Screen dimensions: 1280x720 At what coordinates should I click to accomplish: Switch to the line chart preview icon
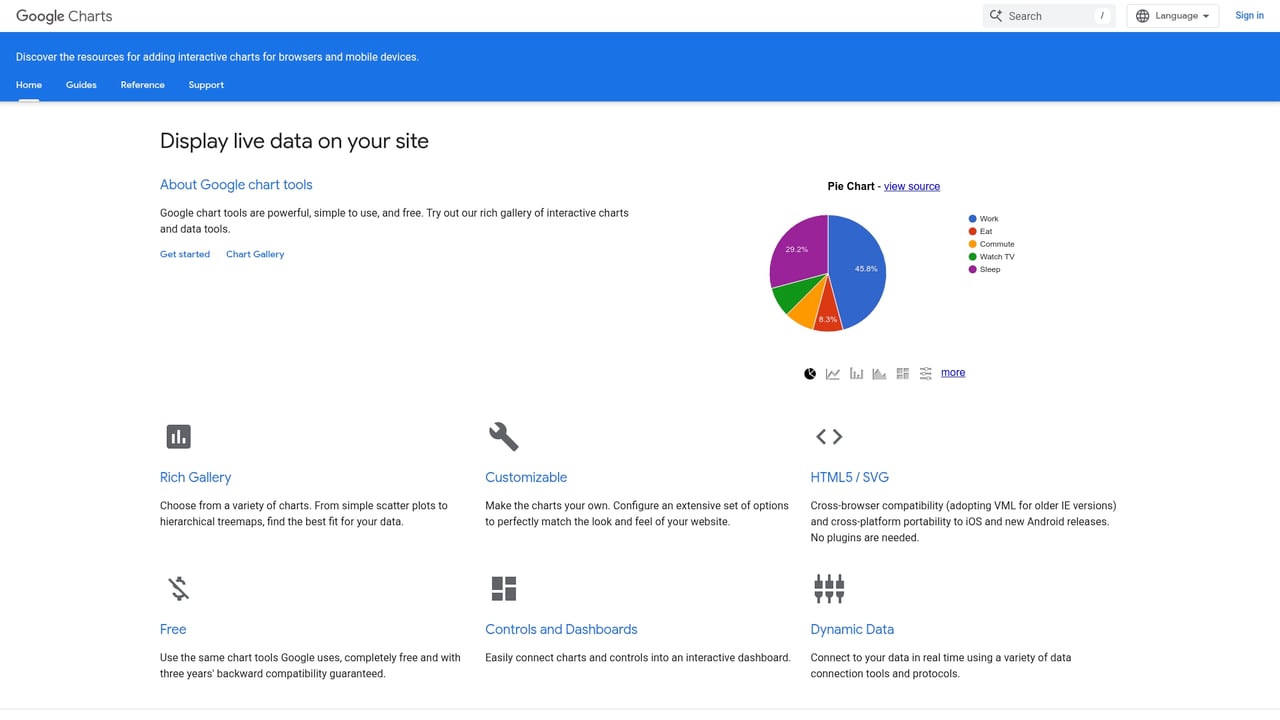click(x=833, y=372)
